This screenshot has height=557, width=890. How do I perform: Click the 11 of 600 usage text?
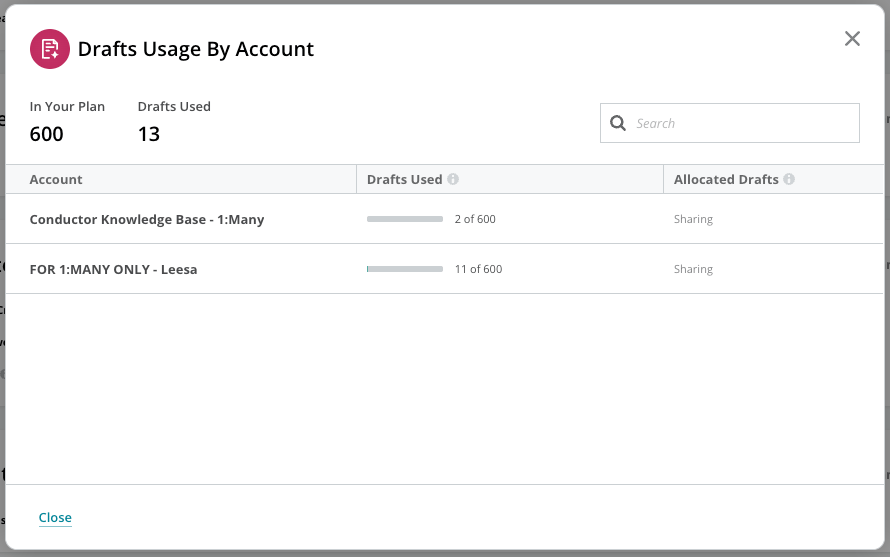478,269
